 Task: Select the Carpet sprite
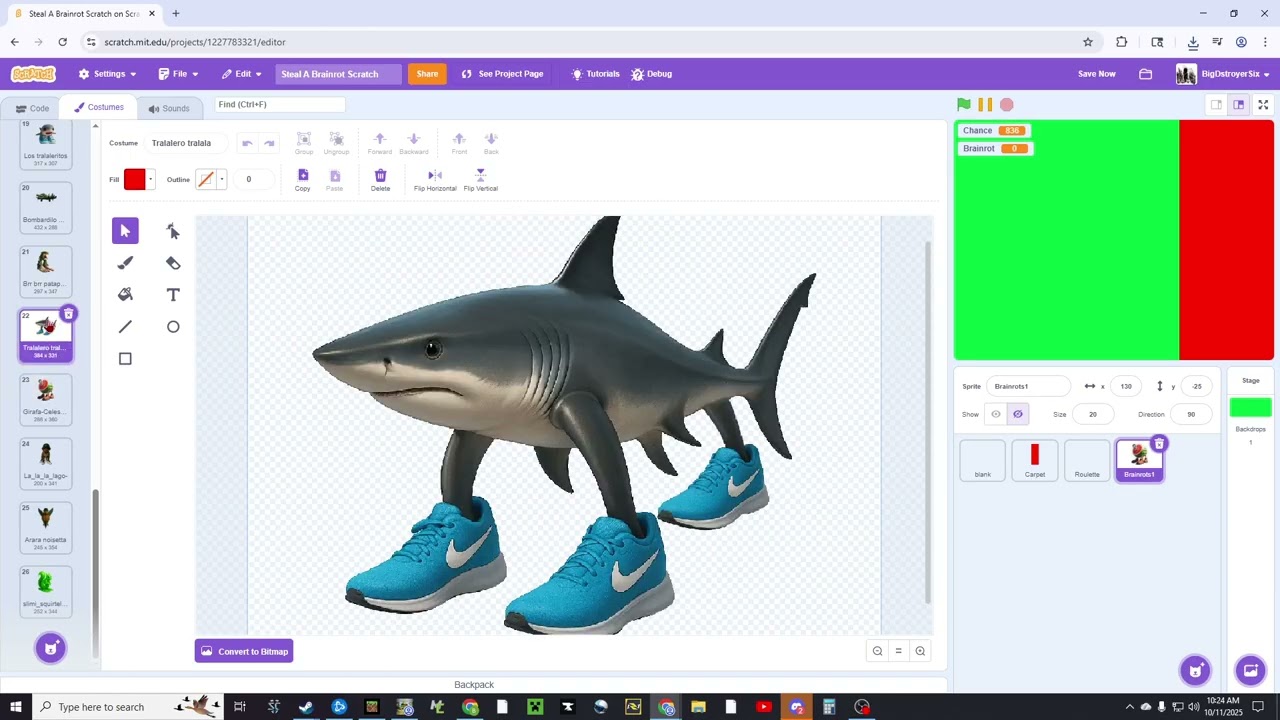pos(1035,460)
